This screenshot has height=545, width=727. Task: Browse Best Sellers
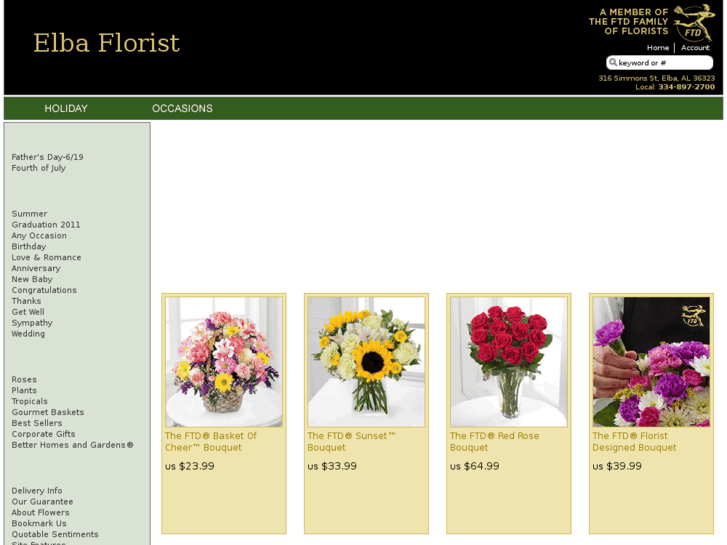coord(37,423)
